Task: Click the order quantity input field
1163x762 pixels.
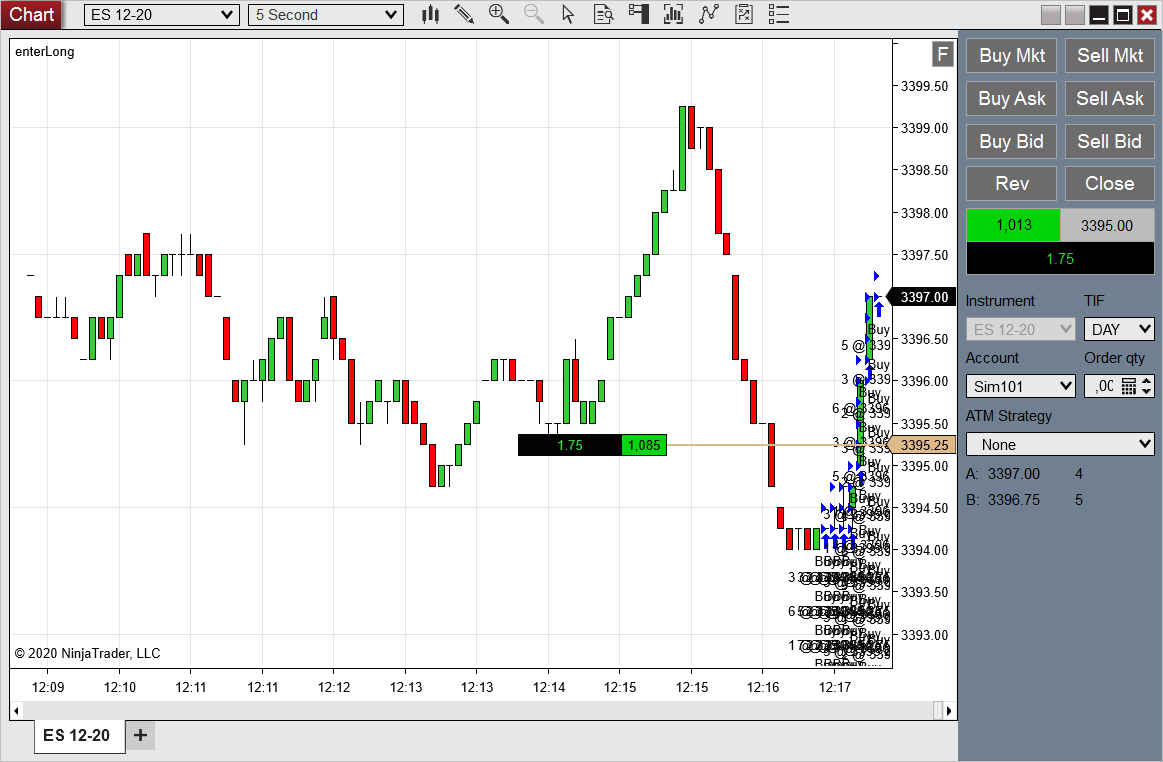Action: [1103, 386]
